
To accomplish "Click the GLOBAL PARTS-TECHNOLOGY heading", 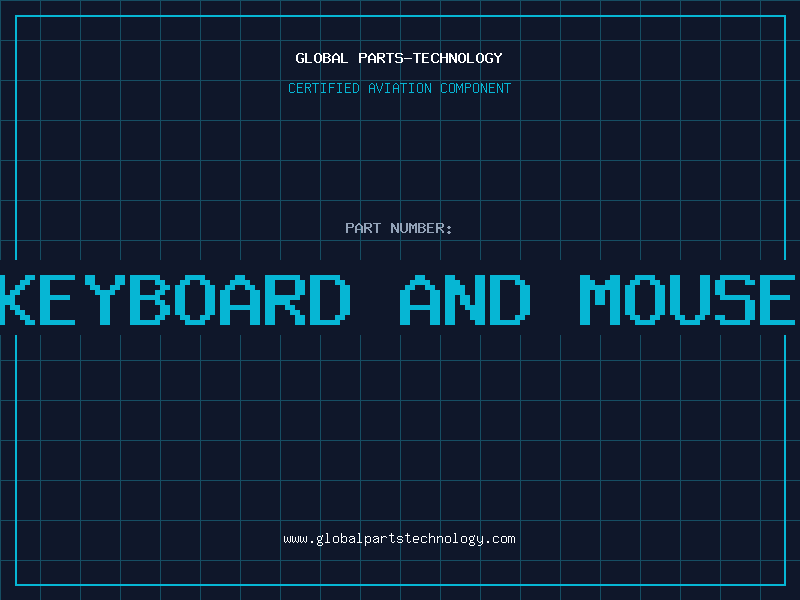I will pos(399,58).
